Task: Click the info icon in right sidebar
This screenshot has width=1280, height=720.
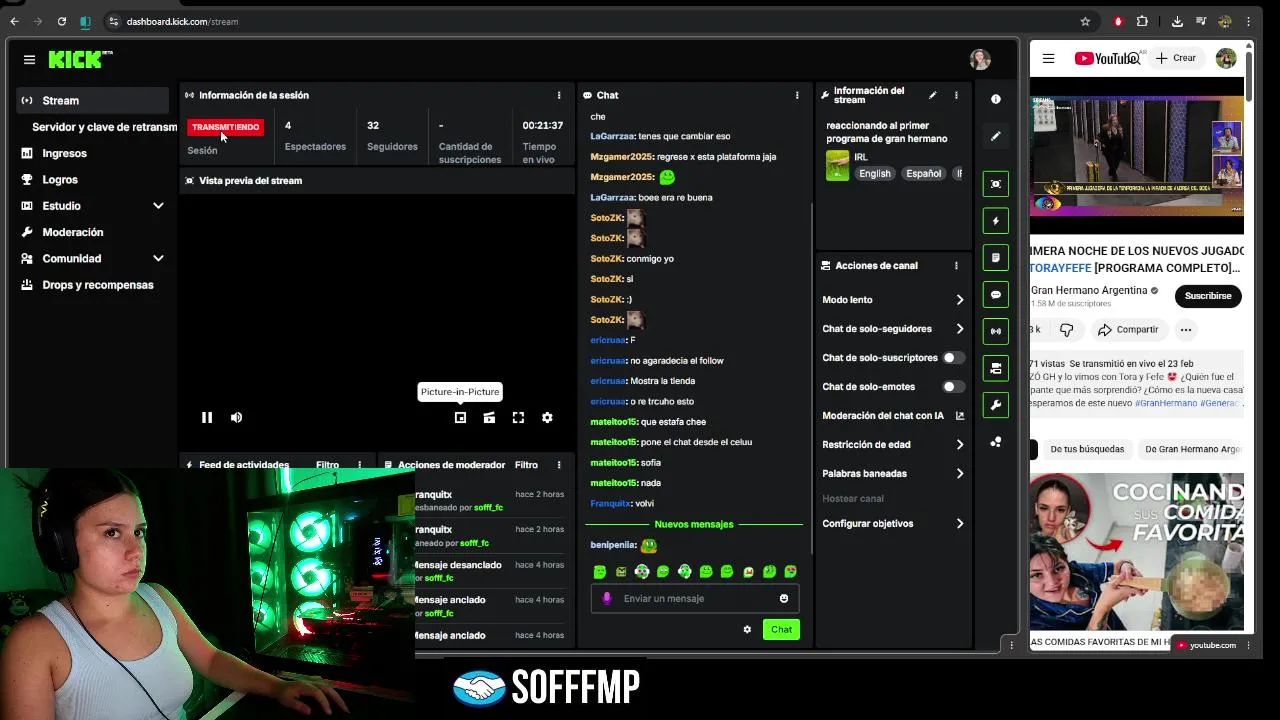Action: pos(995,99)
